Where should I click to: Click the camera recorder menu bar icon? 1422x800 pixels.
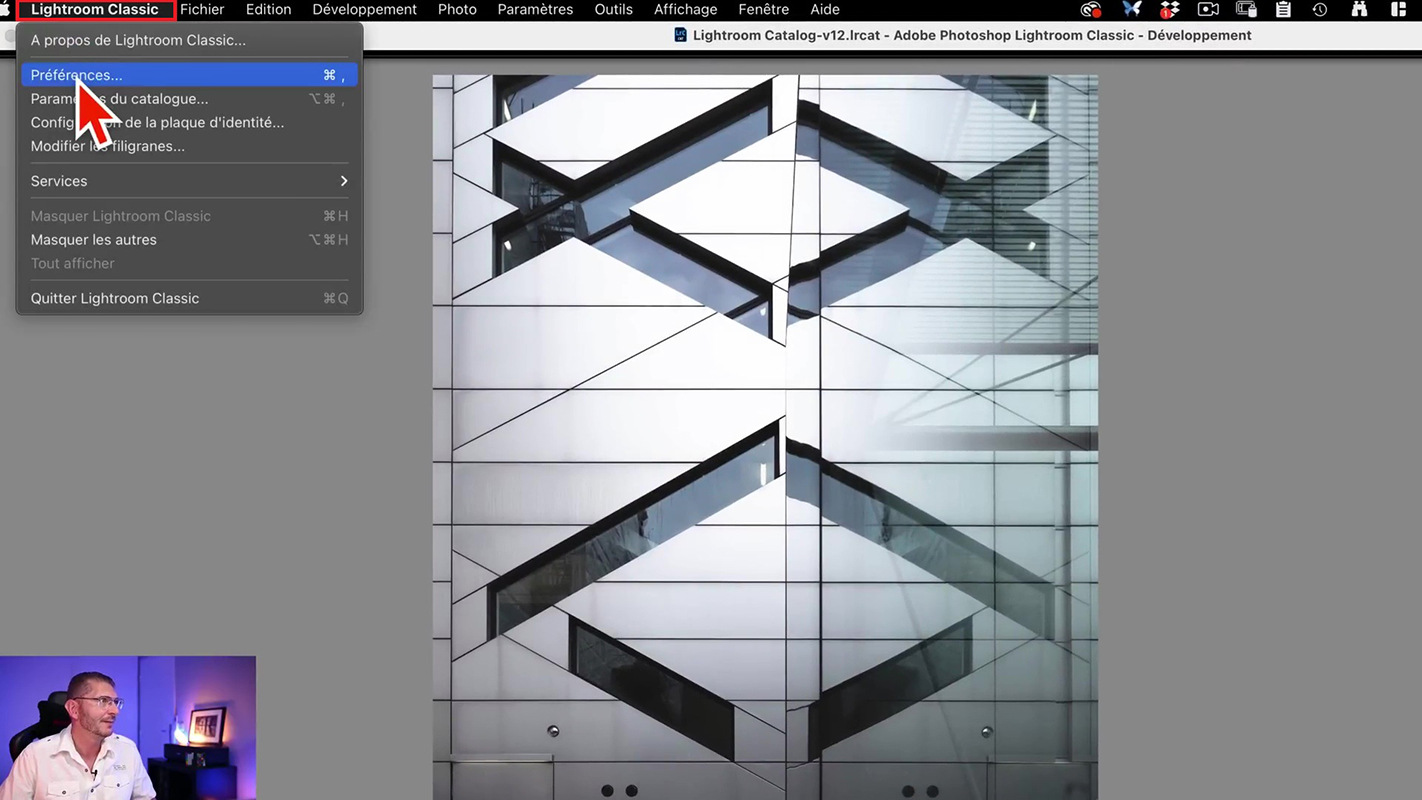click(x=1208, y=10)
